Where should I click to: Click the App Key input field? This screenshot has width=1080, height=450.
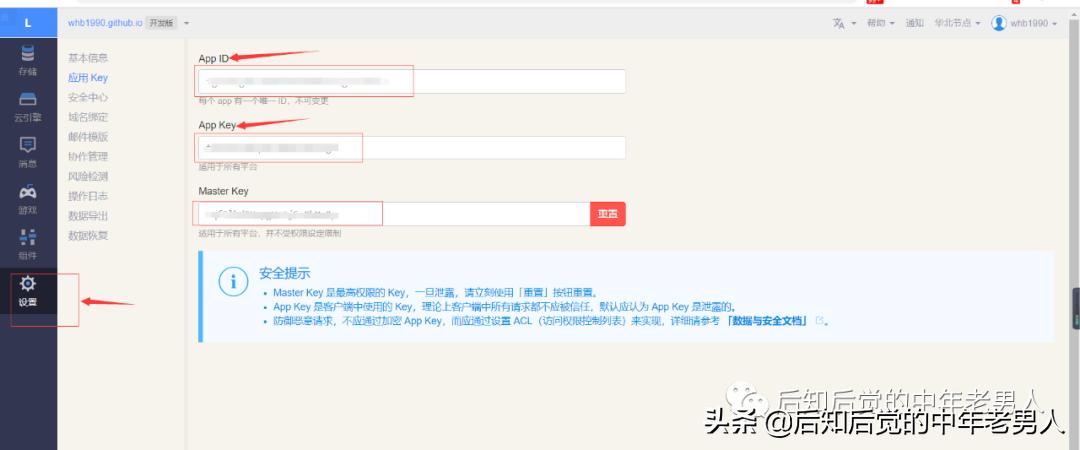412,148
